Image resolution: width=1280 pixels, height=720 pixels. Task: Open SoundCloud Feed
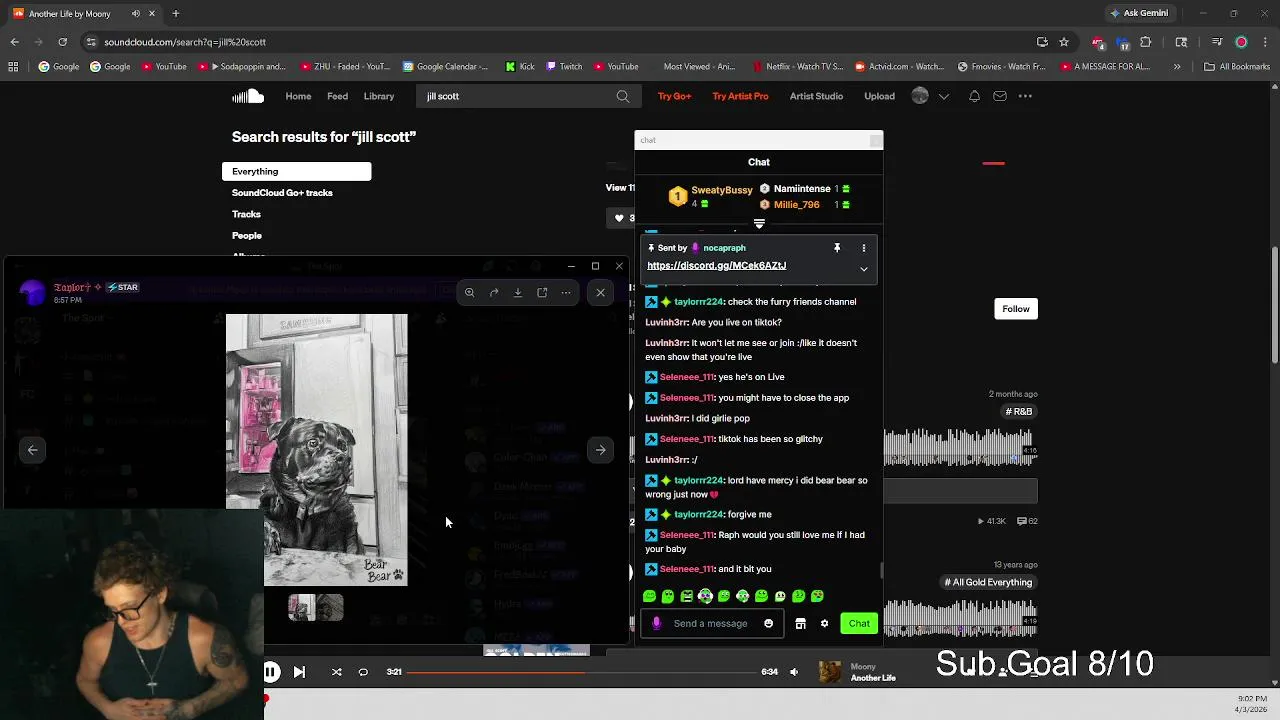(x=338, y=96)
